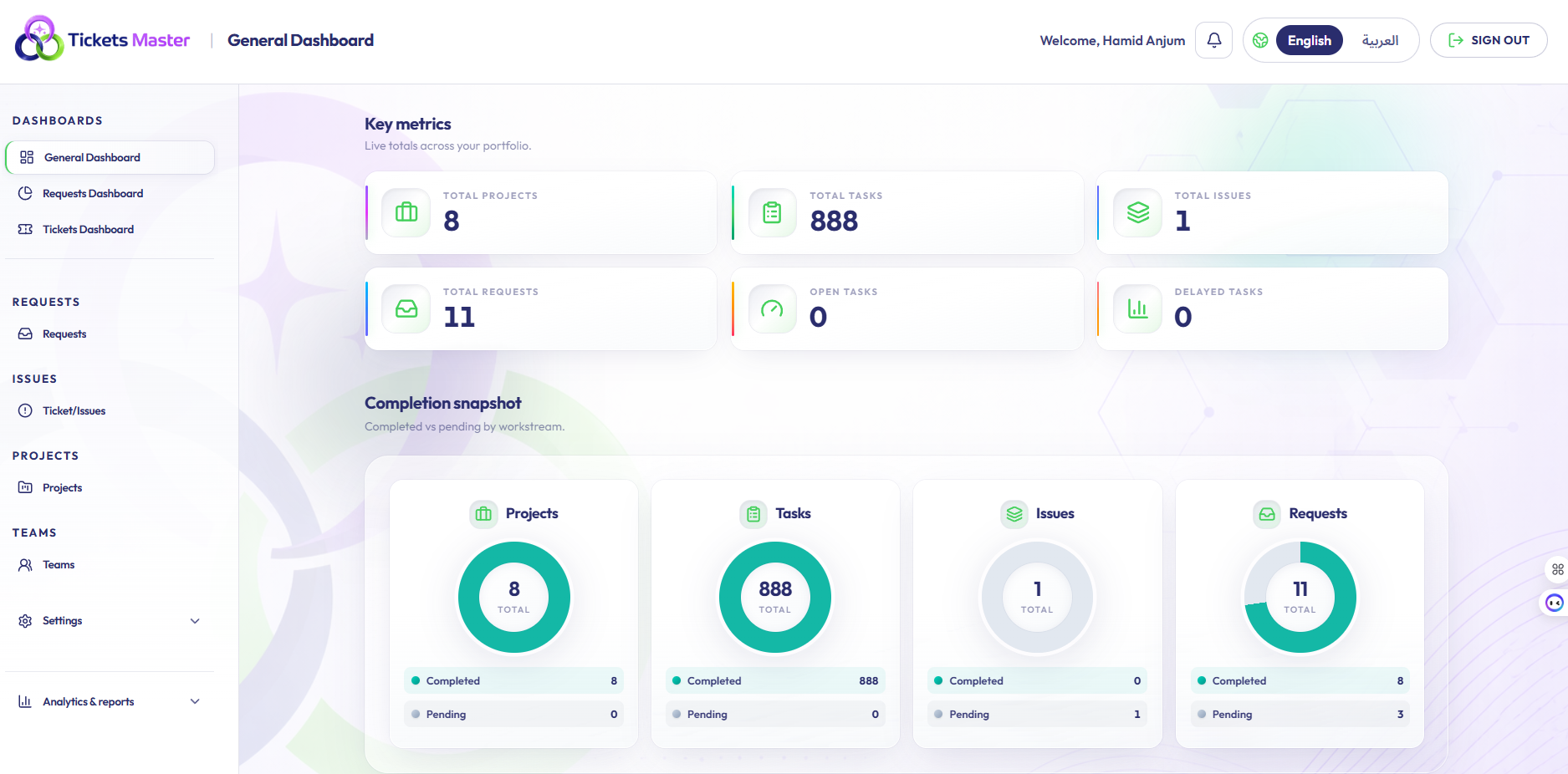This screenshot has width=1568, height=774.
Task: Click the Total Tasks clipboard icon
Action: (772, 213)
